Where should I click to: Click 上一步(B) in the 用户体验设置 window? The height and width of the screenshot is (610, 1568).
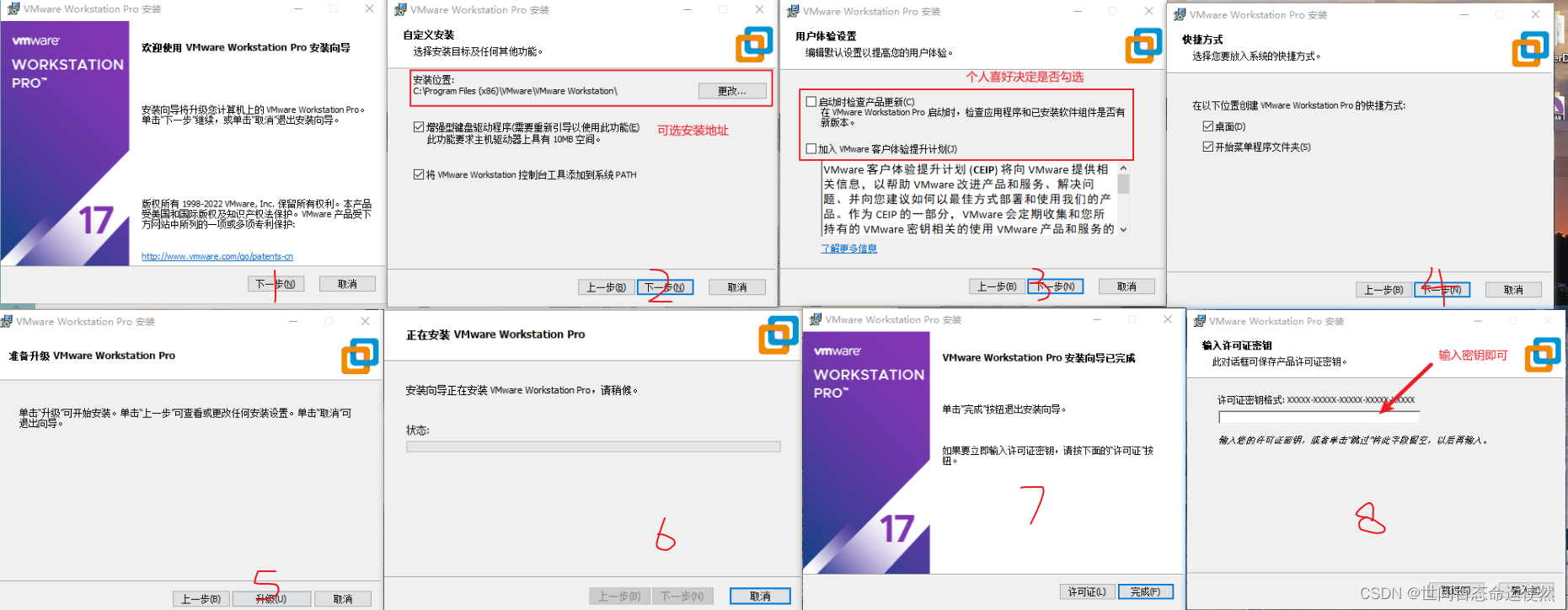point(997,286)
